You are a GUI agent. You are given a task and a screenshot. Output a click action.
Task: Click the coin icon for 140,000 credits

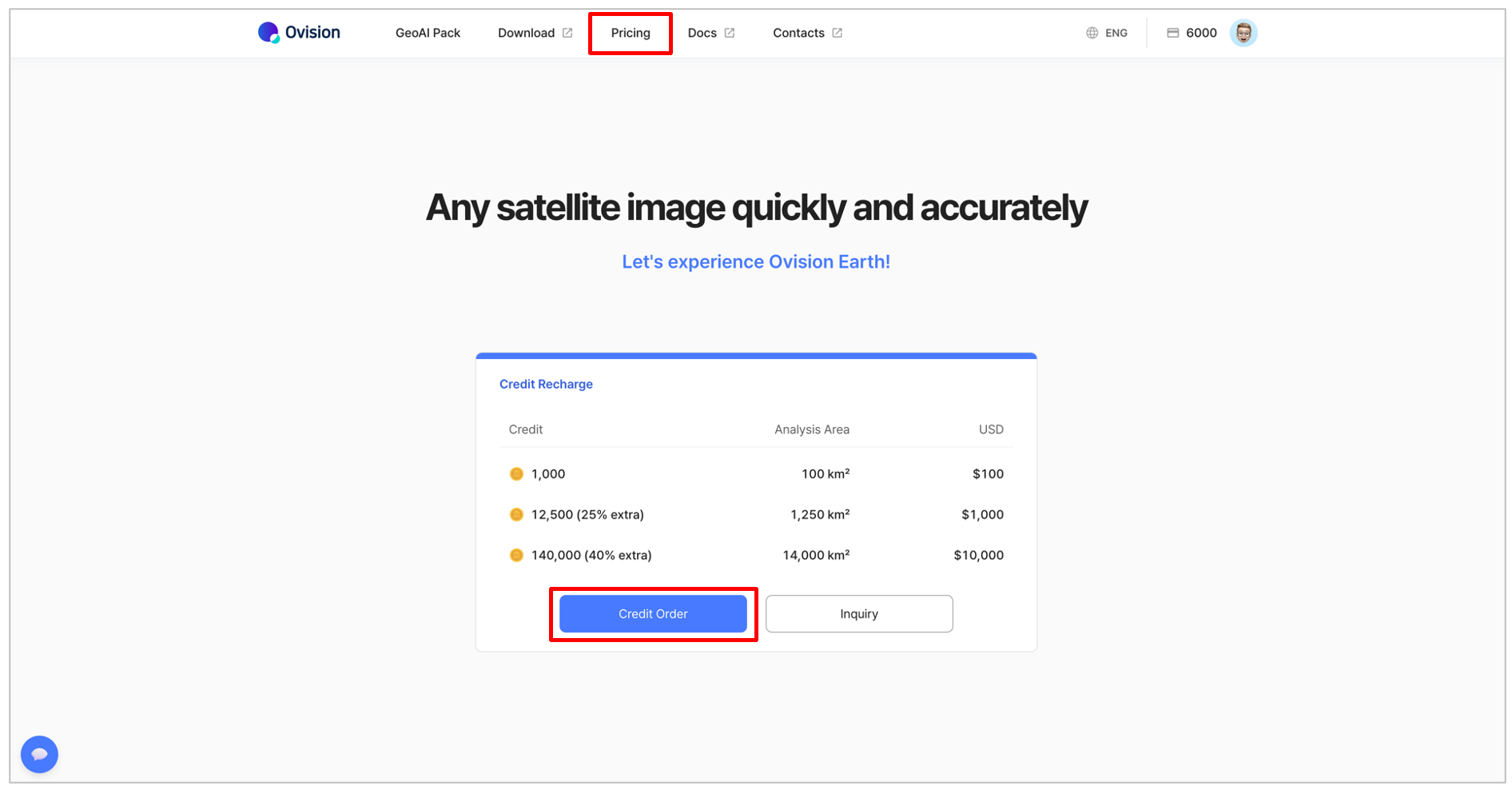pyautogui.click(x=516, y=555)
